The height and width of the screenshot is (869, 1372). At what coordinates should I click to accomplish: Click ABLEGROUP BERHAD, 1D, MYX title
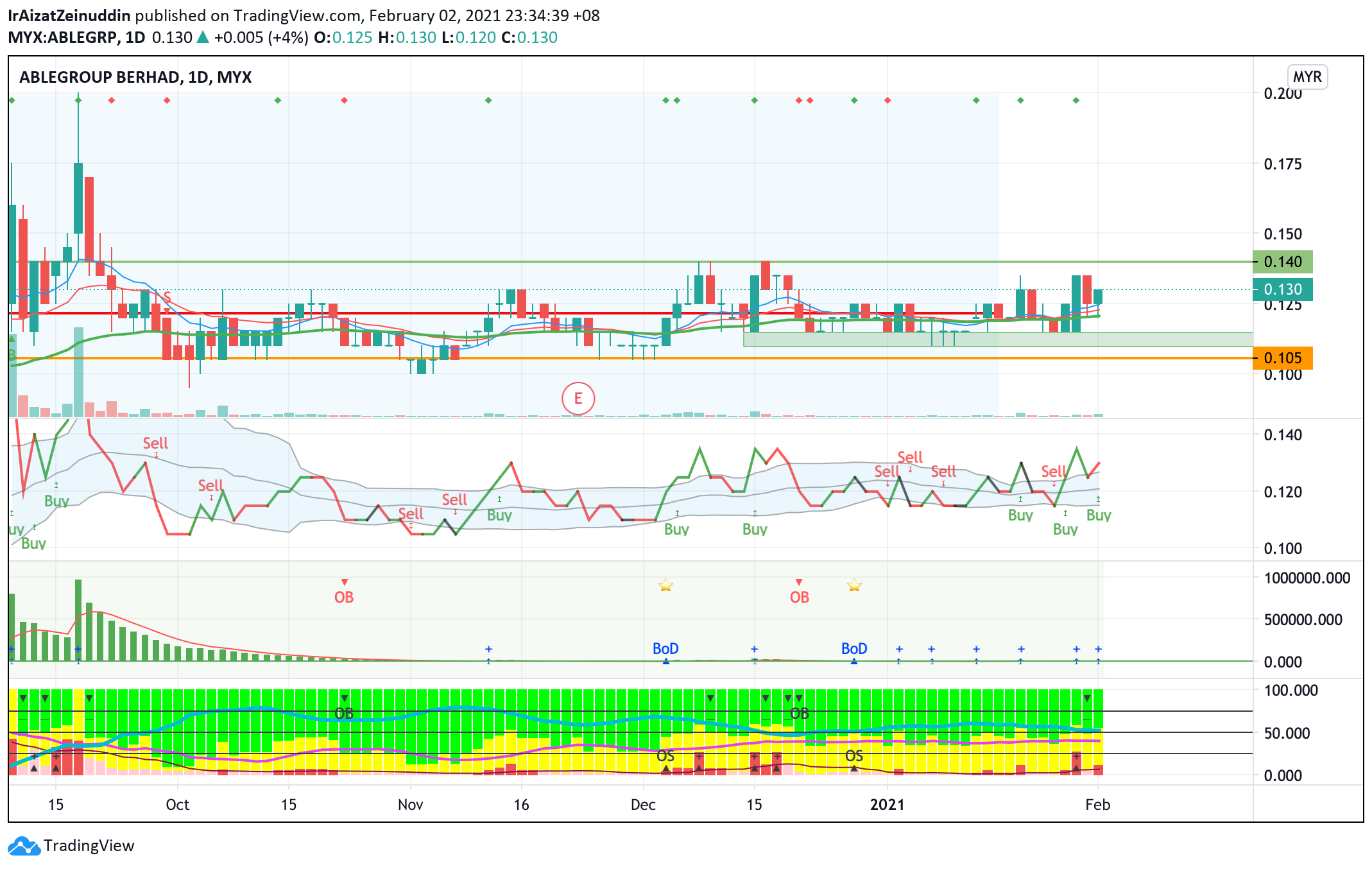tap(135, 78)
